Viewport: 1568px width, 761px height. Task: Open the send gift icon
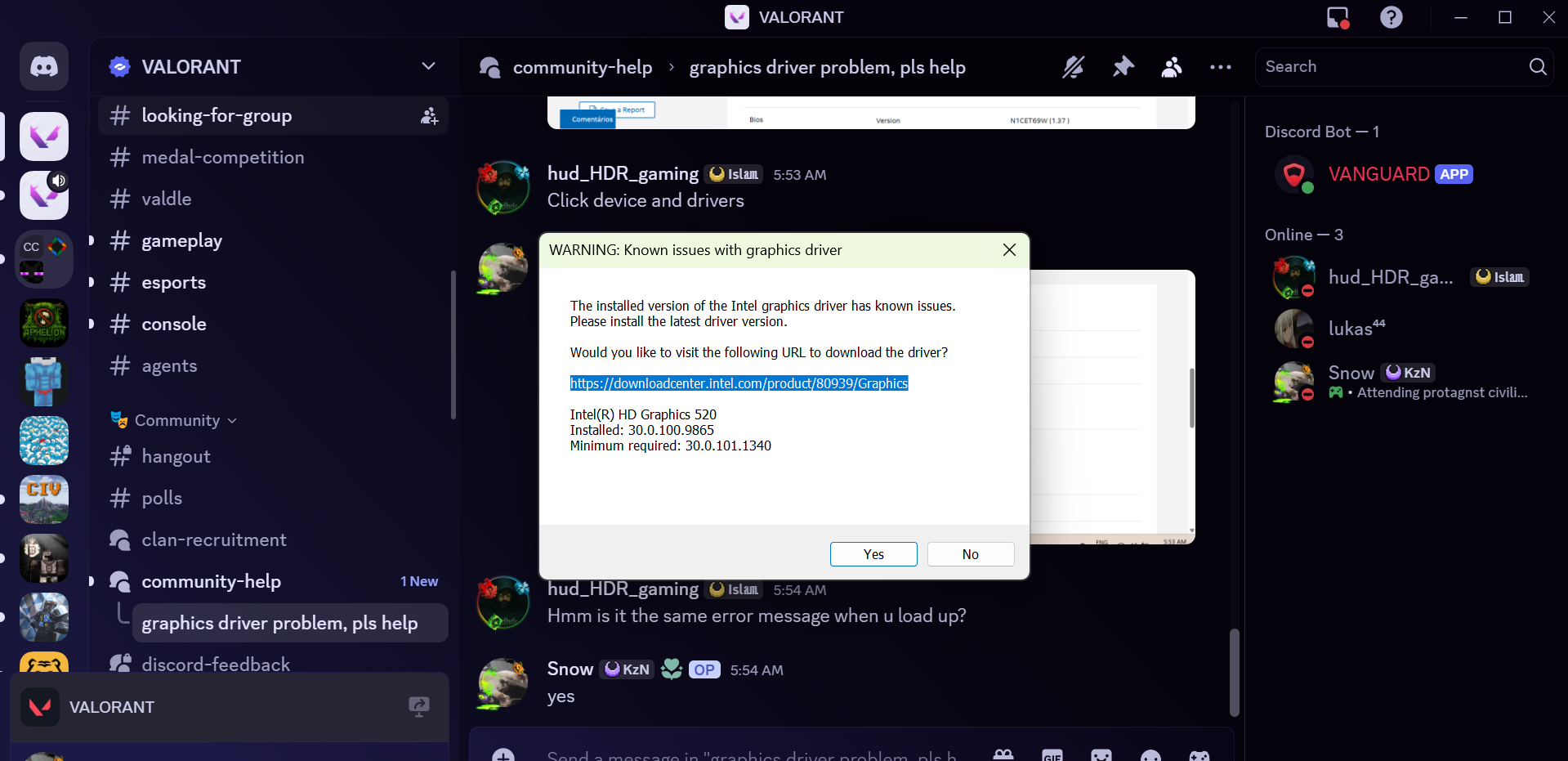[x=1003, y=756]
